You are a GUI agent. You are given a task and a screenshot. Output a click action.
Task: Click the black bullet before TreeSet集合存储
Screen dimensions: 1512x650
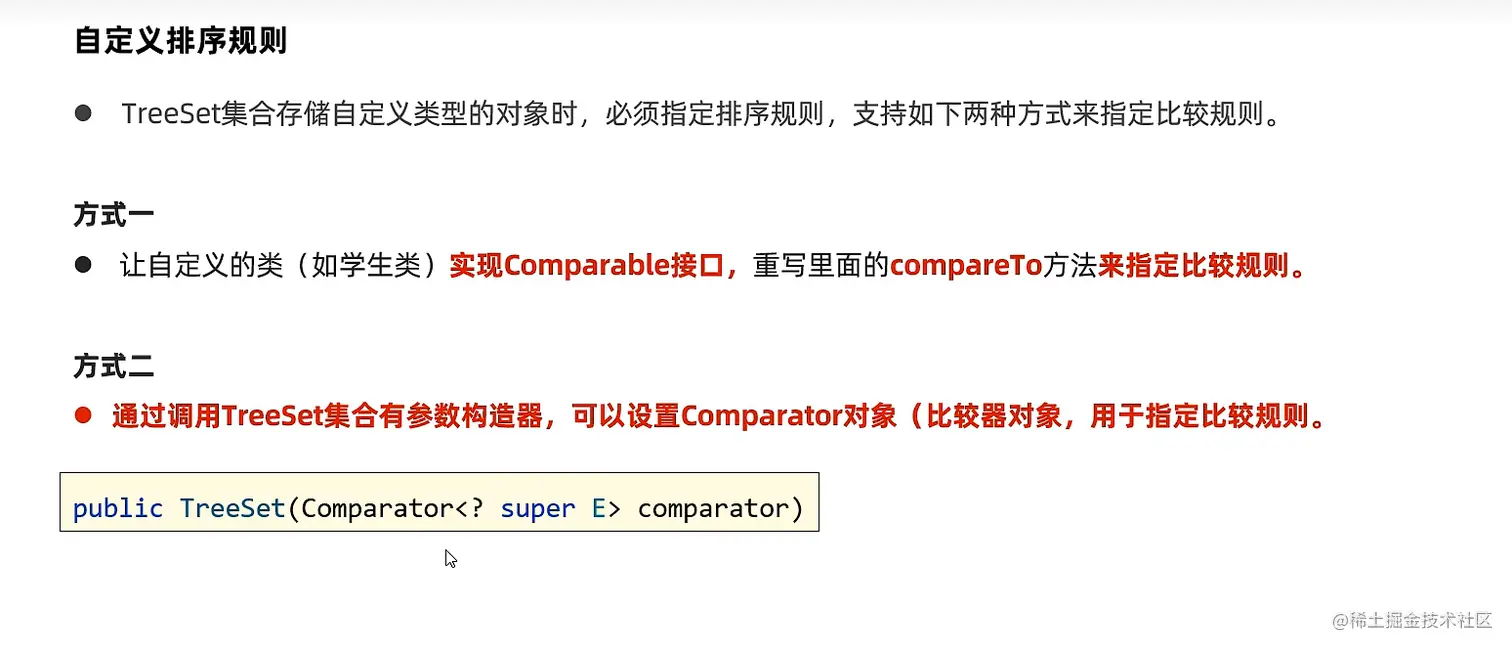click(83, 113)
